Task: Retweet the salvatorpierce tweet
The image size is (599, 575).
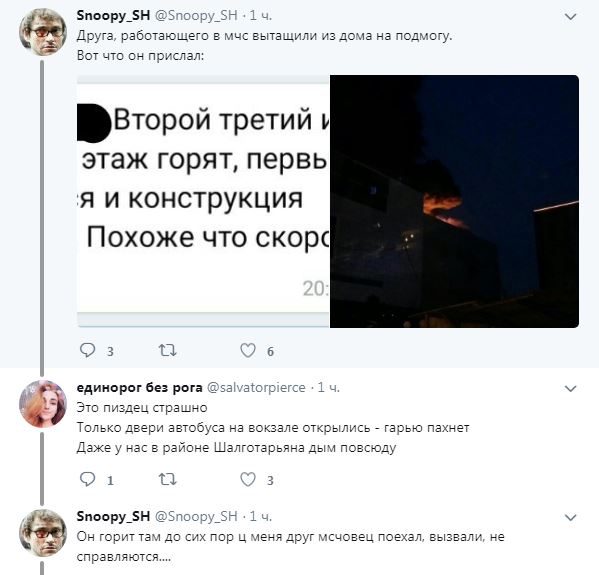Action: point(168,479)
